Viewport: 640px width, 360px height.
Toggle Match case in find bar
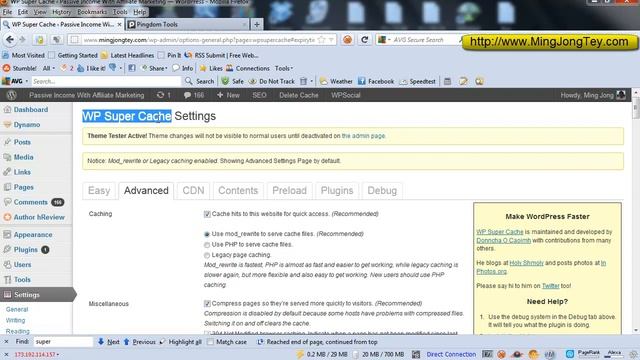[x=210, y=342]
